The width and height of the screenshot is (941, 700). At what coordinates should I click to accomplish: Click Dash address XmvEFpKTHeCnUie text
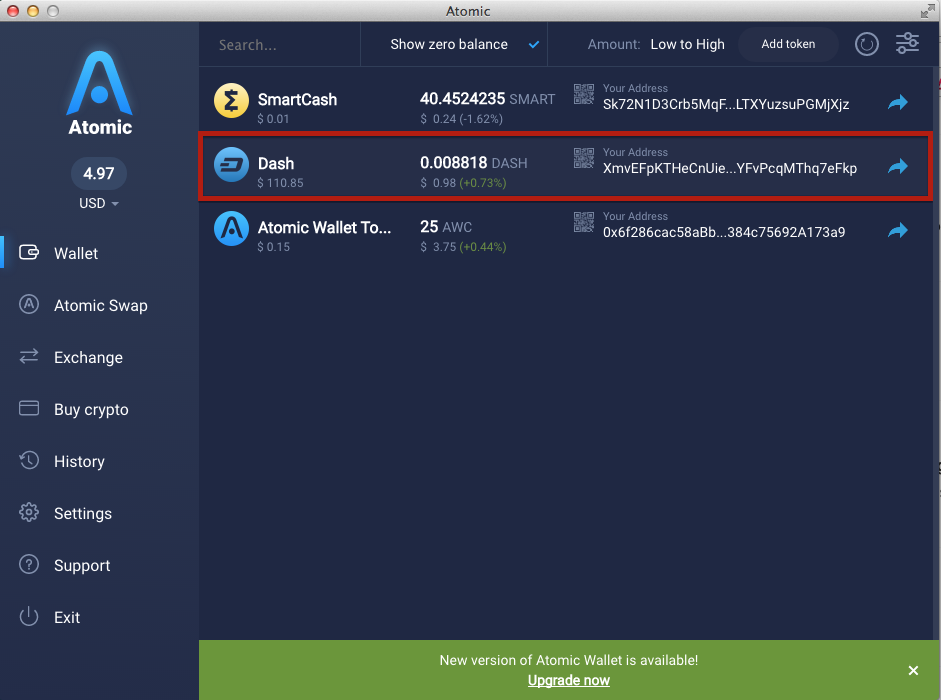point(730,168)
